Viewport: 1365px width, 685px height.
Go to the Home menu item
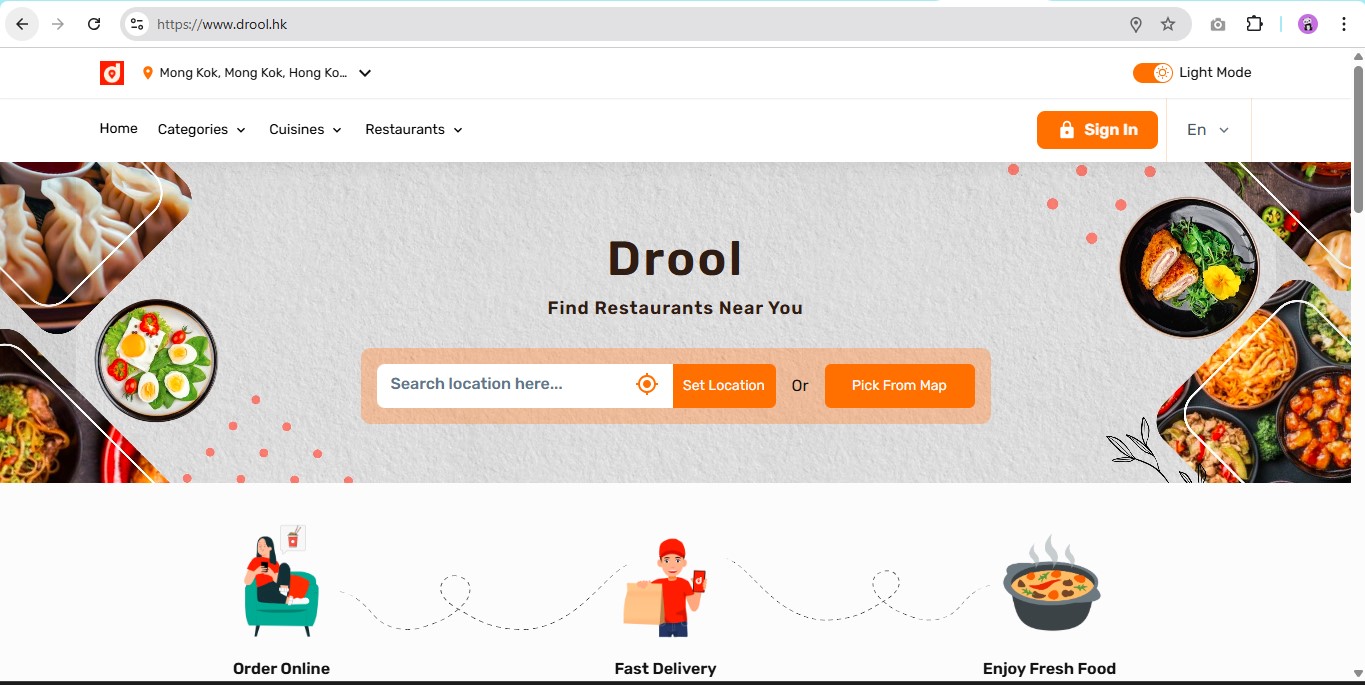118,129
